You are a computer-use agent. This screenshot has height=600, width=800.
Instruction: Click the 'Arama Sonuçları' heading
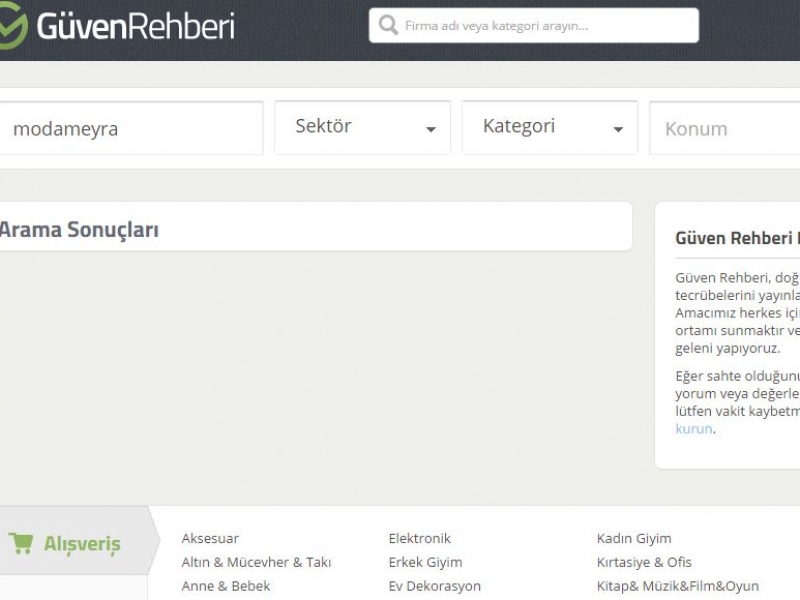[x=79, y=230]
